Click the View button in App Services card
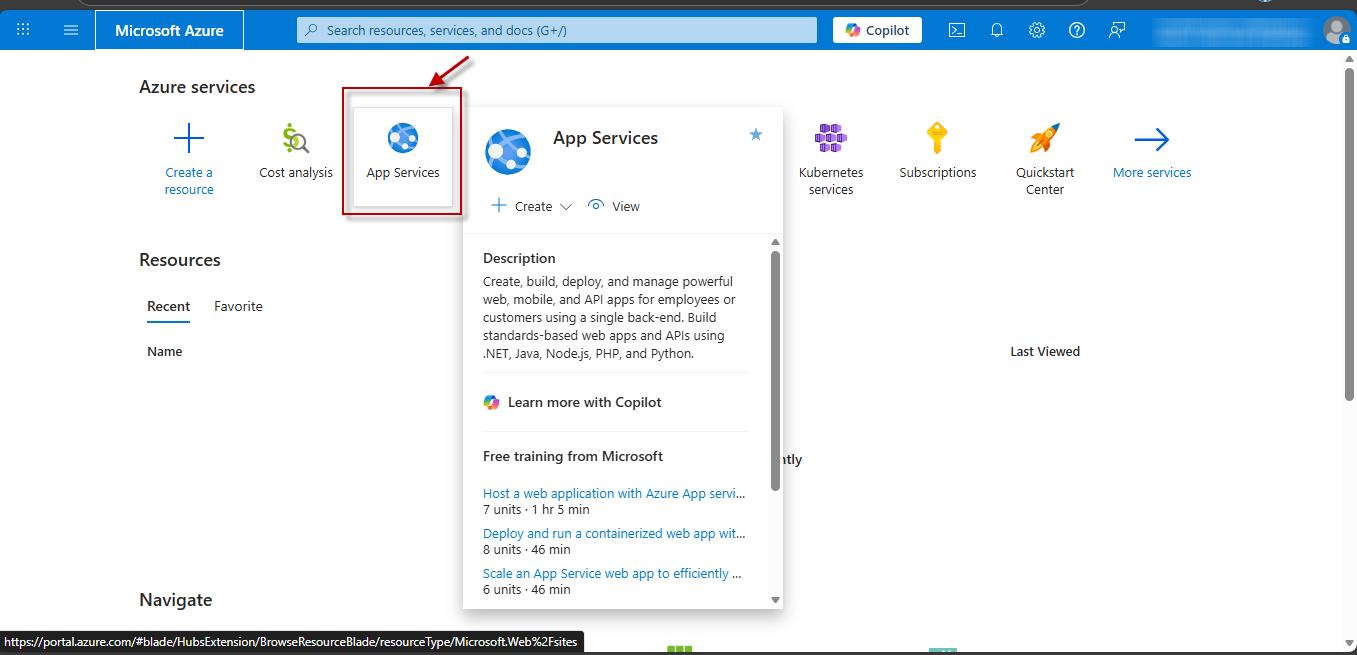This screenshot has height=655, width=1357. click(x=614, y=206)
